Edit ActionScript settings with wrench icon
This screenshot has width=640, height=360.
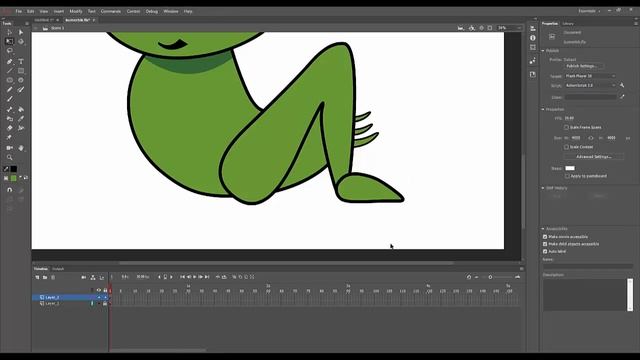(622, 85)
